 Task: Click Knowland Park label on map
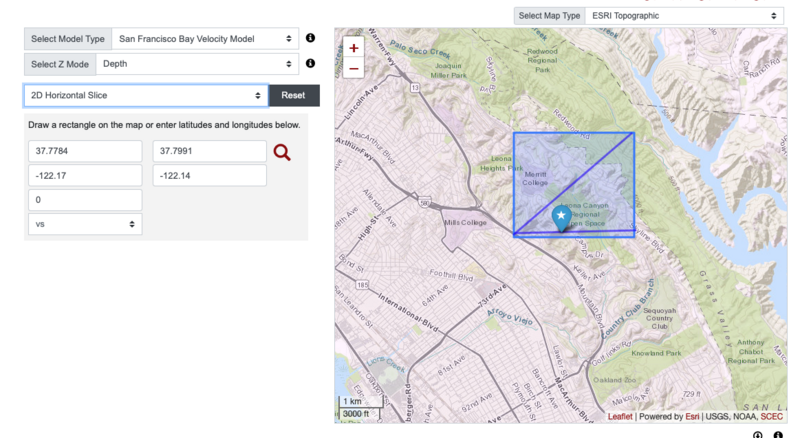tap(656, 353)
